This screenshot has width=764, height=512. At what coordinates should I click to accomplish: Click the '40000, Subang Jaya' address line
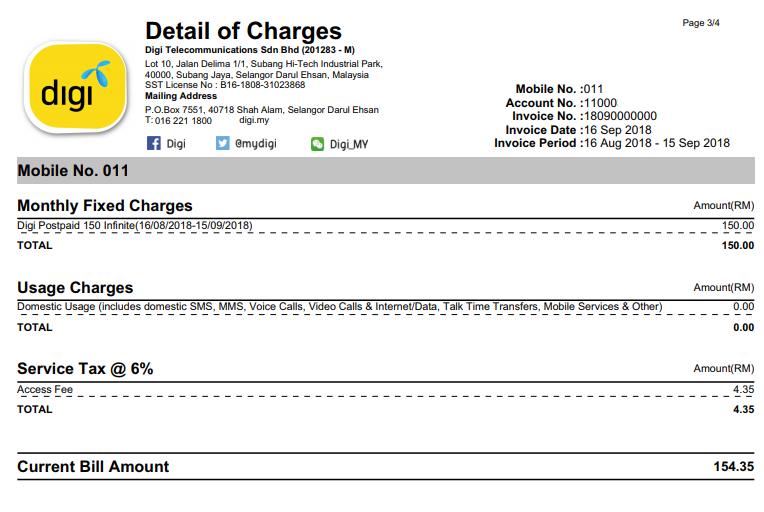[257, 75]
